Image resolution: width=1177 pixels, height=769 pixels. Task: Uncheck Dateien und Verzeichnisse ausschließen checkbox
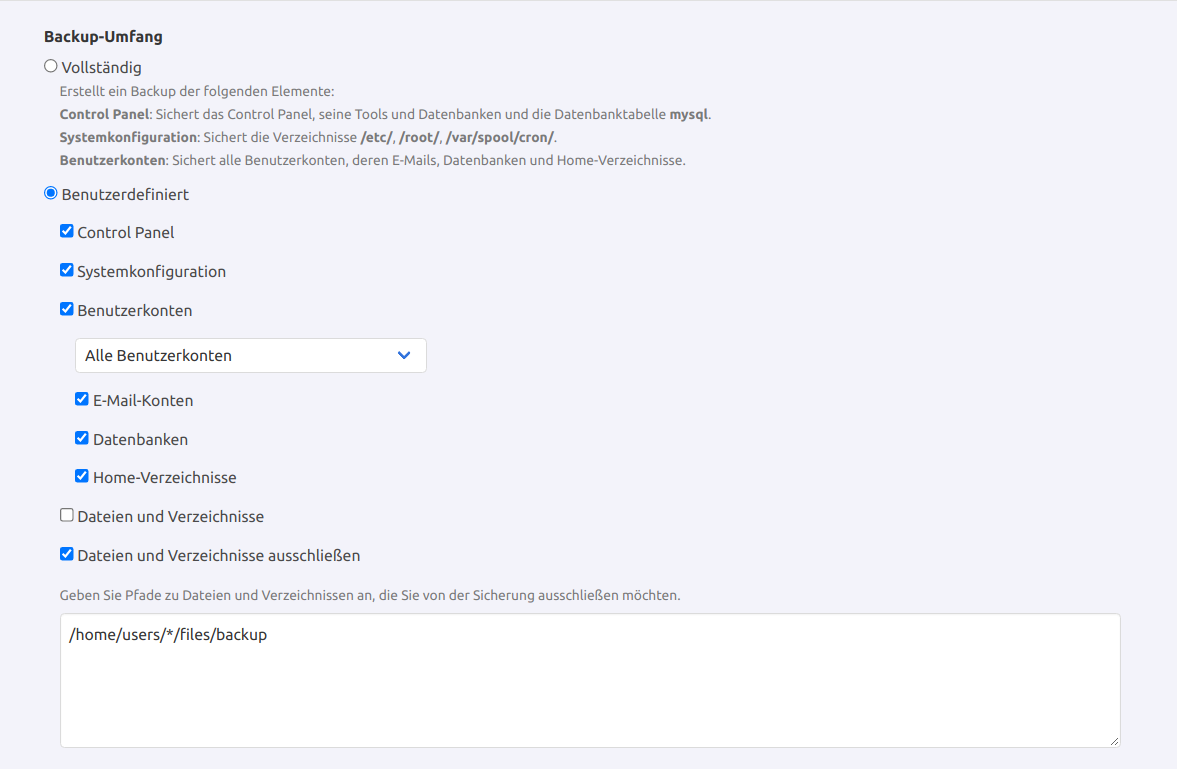point(67,554)
